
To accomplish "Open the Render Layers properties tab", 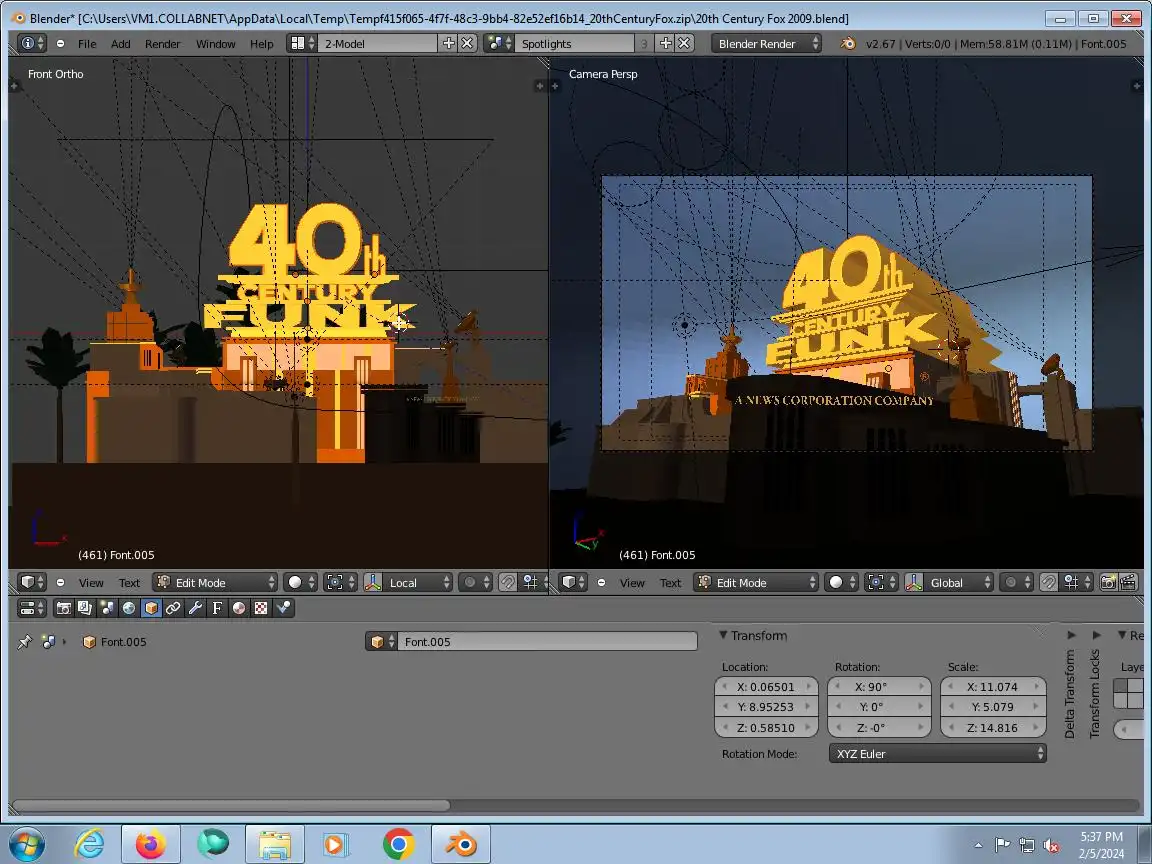I will pyautogui.click(x=84, y=608).
